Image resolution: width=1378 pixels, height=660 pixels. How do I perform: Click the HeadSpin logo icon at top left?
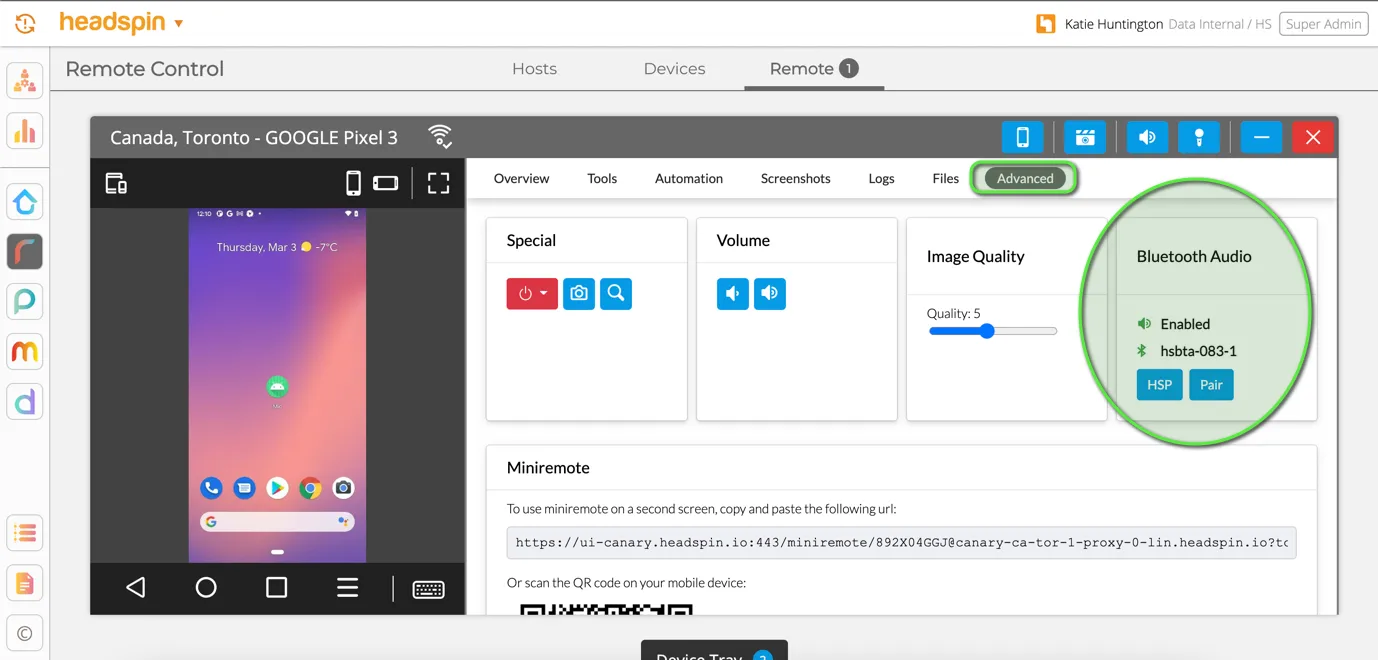pyautogui.click(x=25, y=23)
